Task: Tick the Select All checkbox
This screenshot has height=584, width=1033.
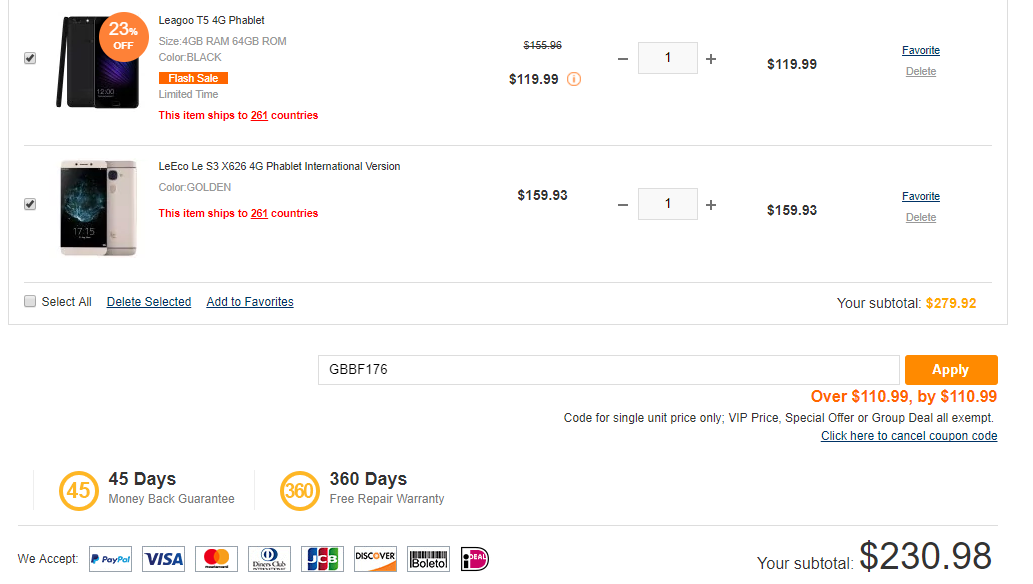Action: pyautogui.click(x=30, y=301)
